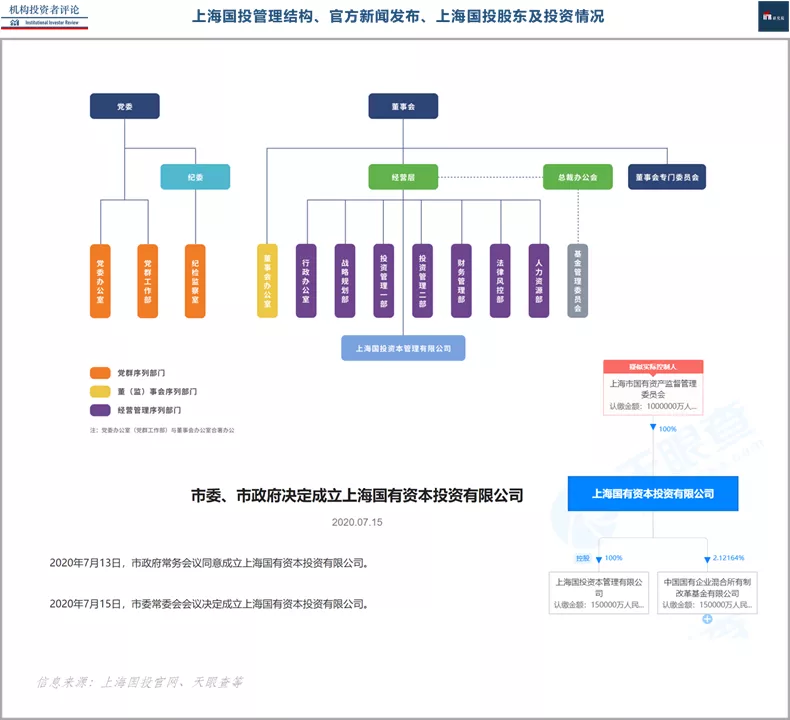This screenshot has width=790, height=720.
Task: Click the orange 党委办公室 box
Action: (x=100, y=281)
